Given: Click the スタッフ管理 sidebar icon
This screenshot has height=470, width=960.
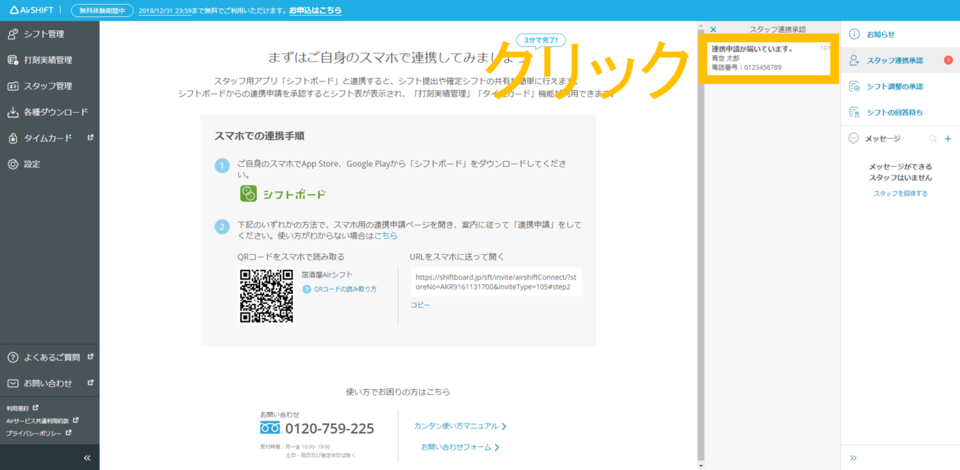Looking at the screenshot, I should 13,86.
